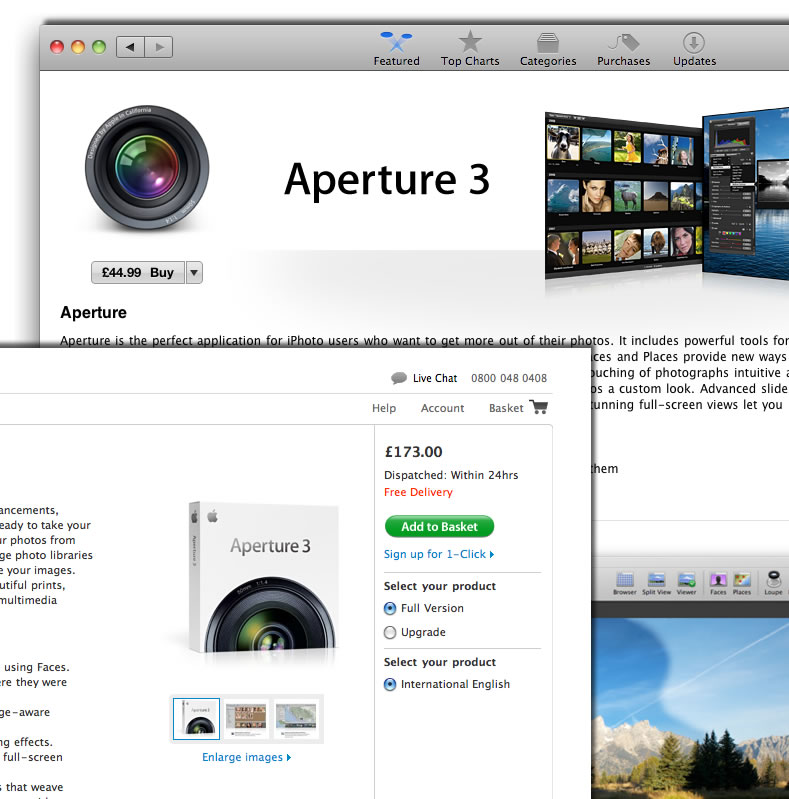Open the Featured section in App Store

pyautogui.click(x=397, y=49)
